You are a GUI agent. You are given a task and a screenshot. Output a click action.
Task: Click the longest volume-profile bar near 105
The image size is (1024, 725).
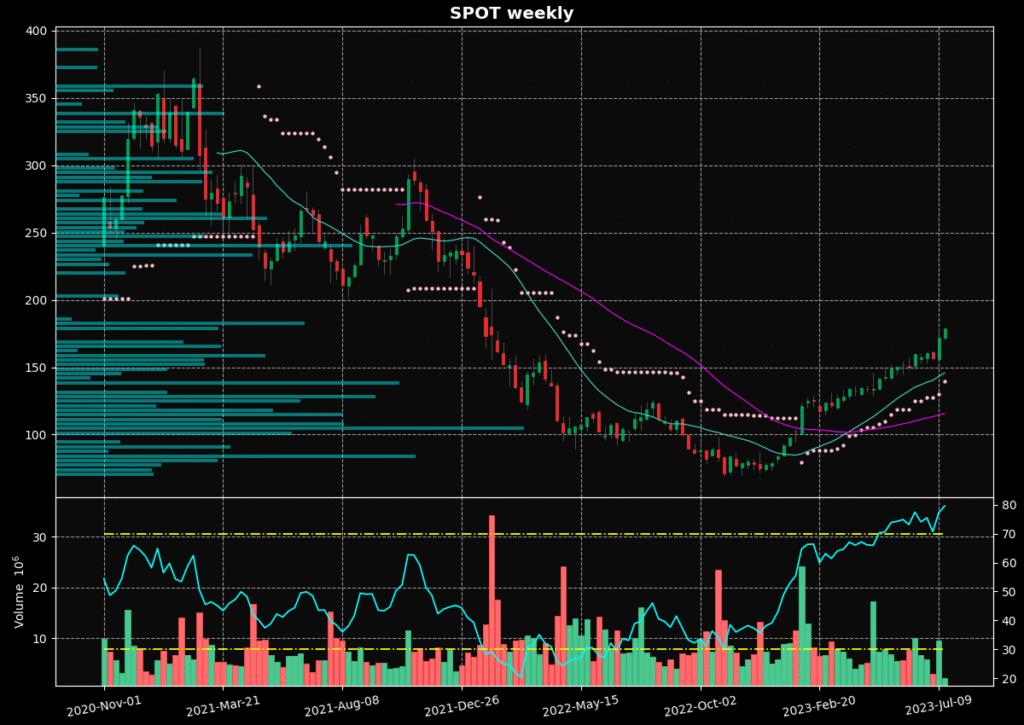(x=290, y=428)
